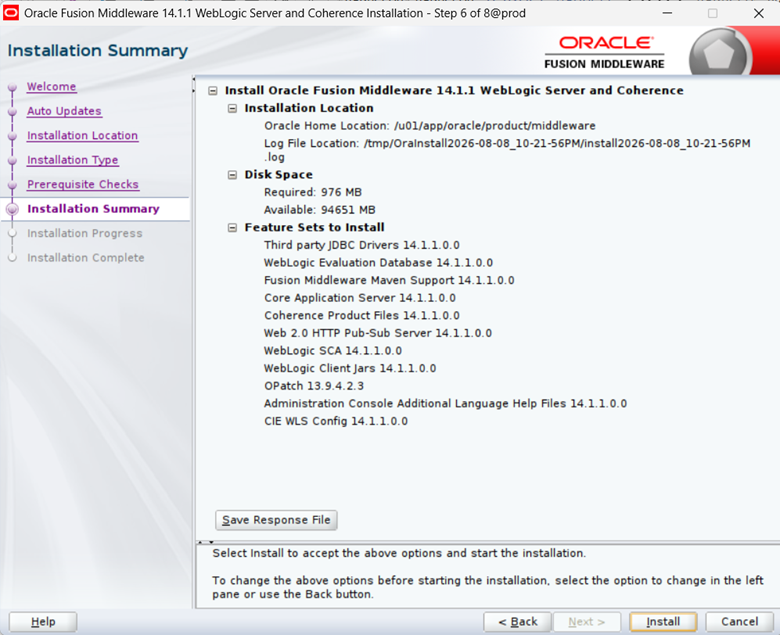The image size is (780, 635).
Task: Minimize the installer window
Action: click(x=667, y=13)
